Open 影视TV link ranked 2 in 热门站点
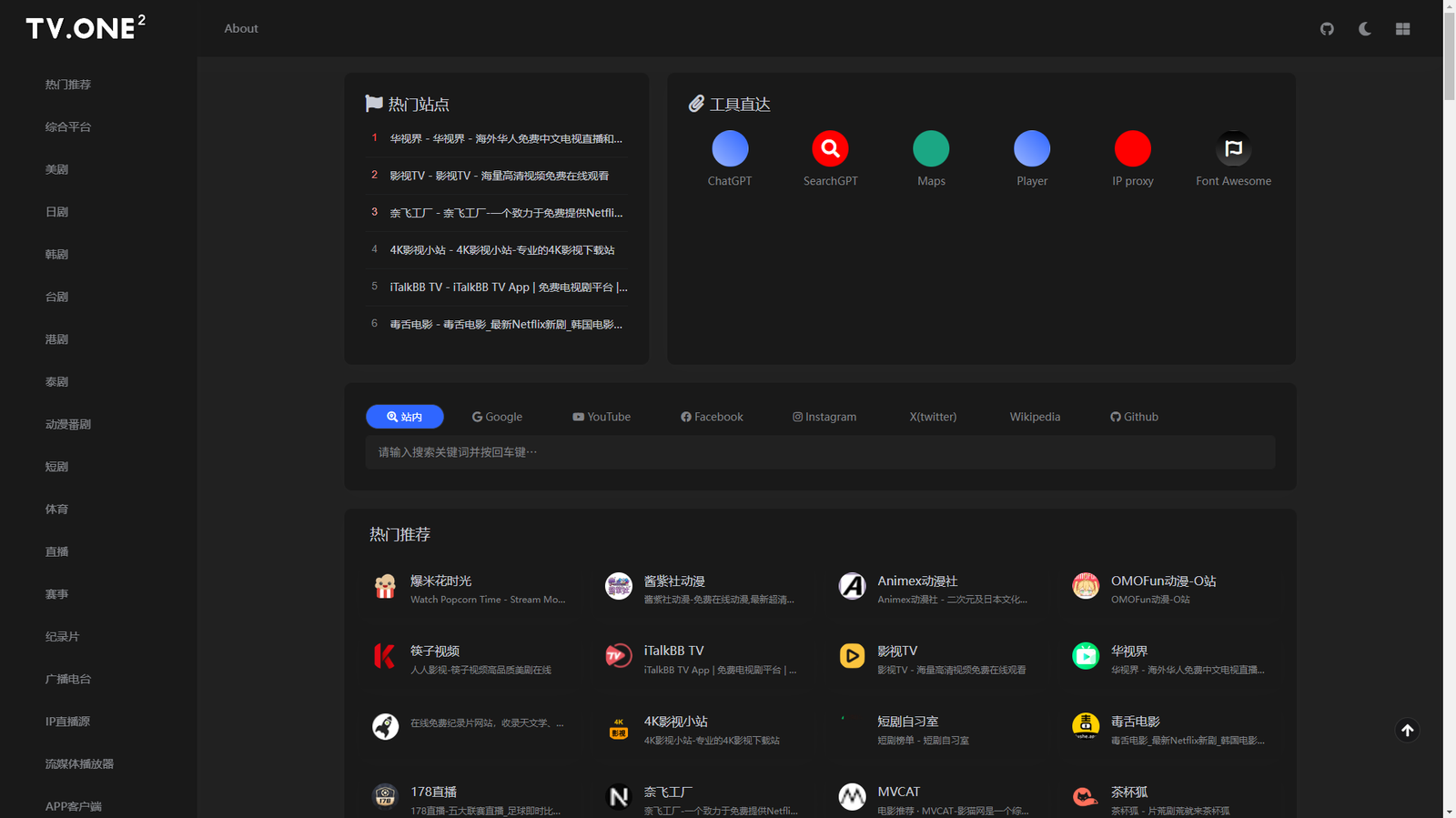Viewport: 1456px width, 818px height. tap(500, 176)
